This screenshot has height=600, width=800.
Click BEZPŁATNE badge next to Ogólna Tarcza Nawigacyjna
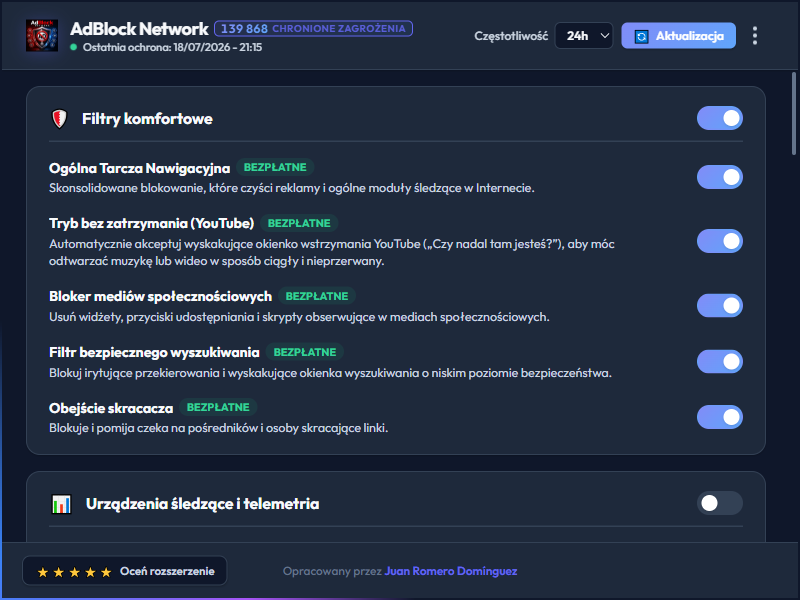[275, 167]
